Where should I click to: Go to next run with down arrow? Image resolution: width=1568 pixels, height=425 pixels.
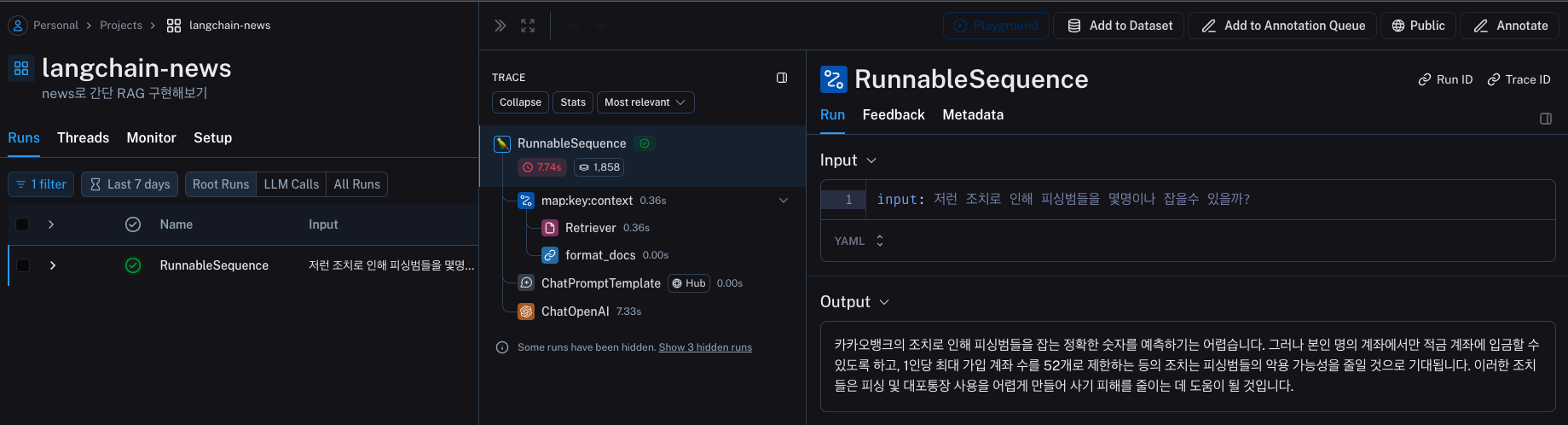600,26
